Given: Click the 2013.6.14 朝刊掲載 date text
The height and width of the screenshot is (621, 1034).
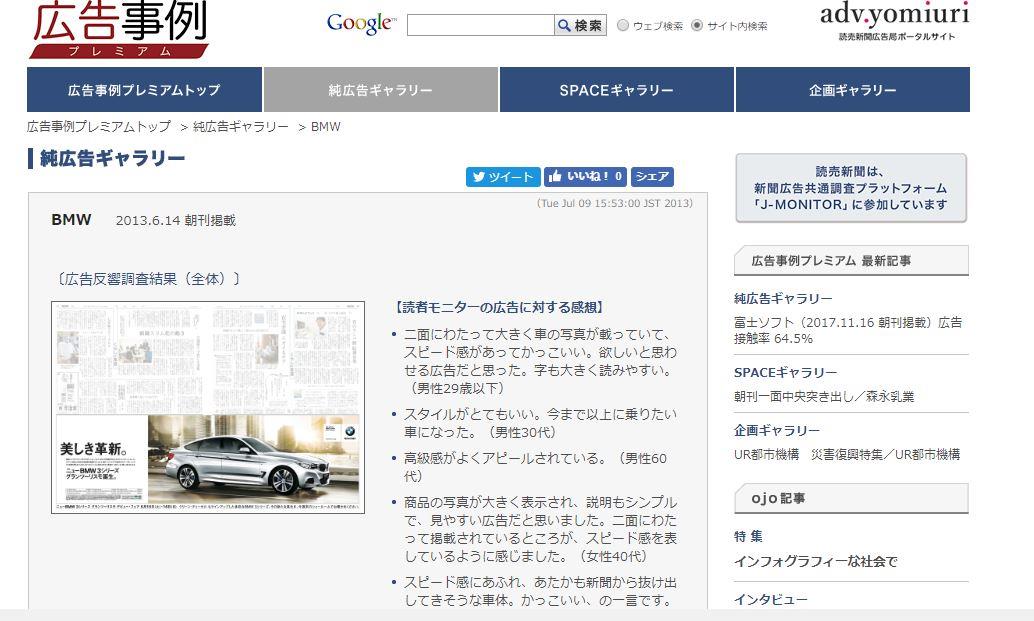Looking at the screenshot, I should point(175,220).
